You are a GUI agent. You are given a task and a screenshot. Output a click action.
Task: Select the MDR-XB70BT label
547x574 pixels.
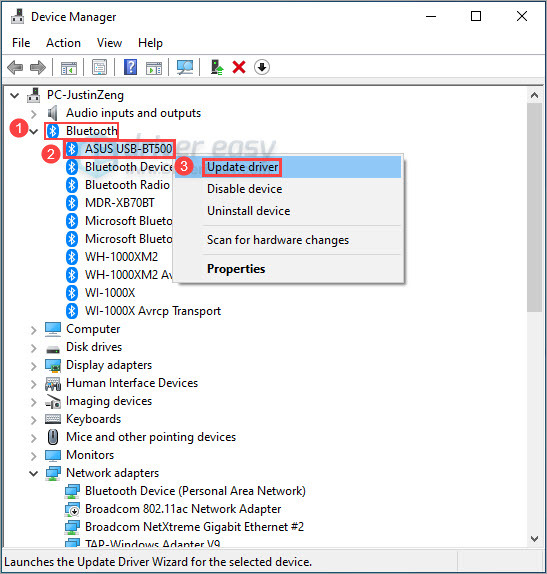(x=120, y=203)
